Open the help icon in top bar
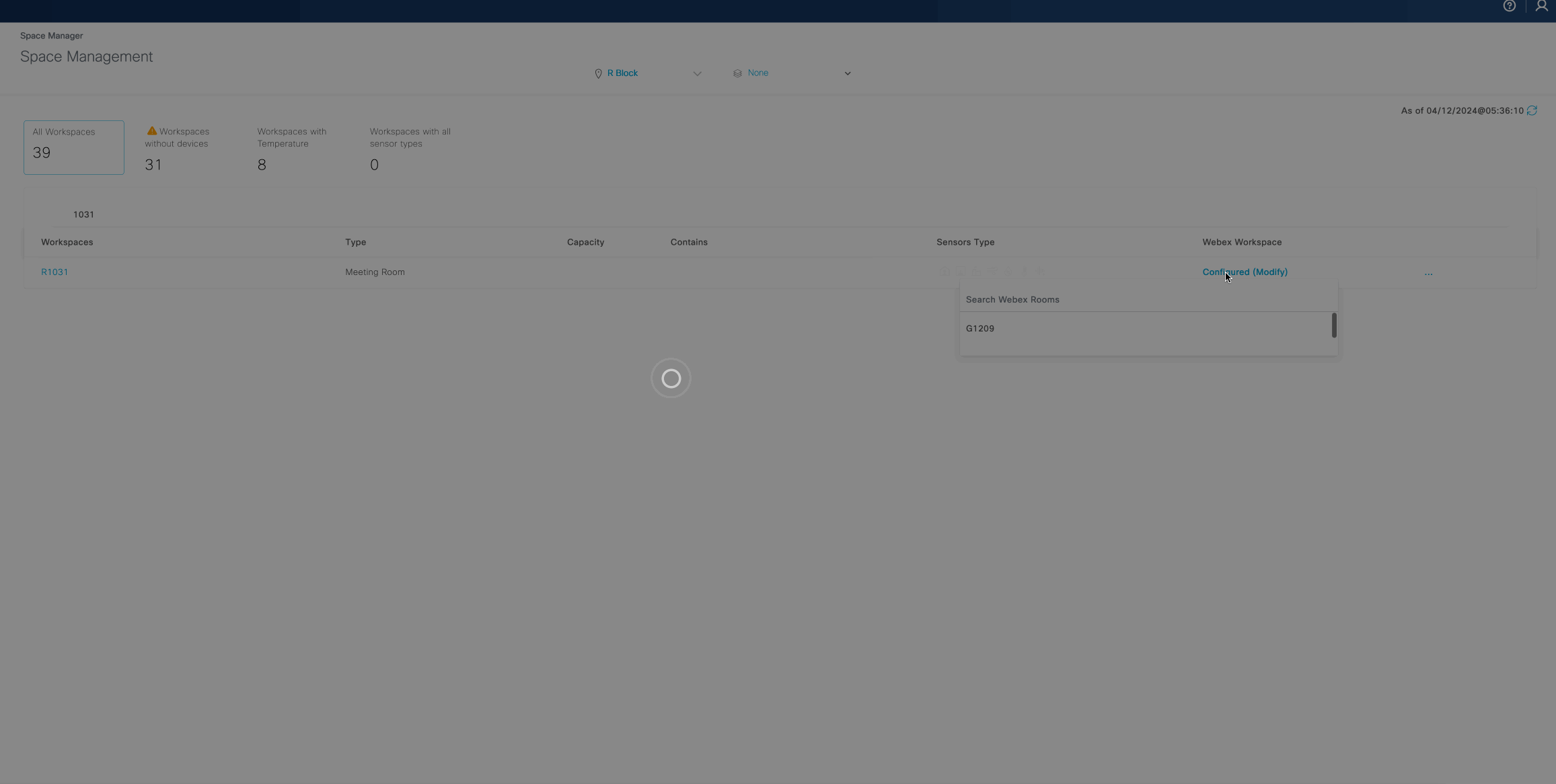 point(1509,6)
